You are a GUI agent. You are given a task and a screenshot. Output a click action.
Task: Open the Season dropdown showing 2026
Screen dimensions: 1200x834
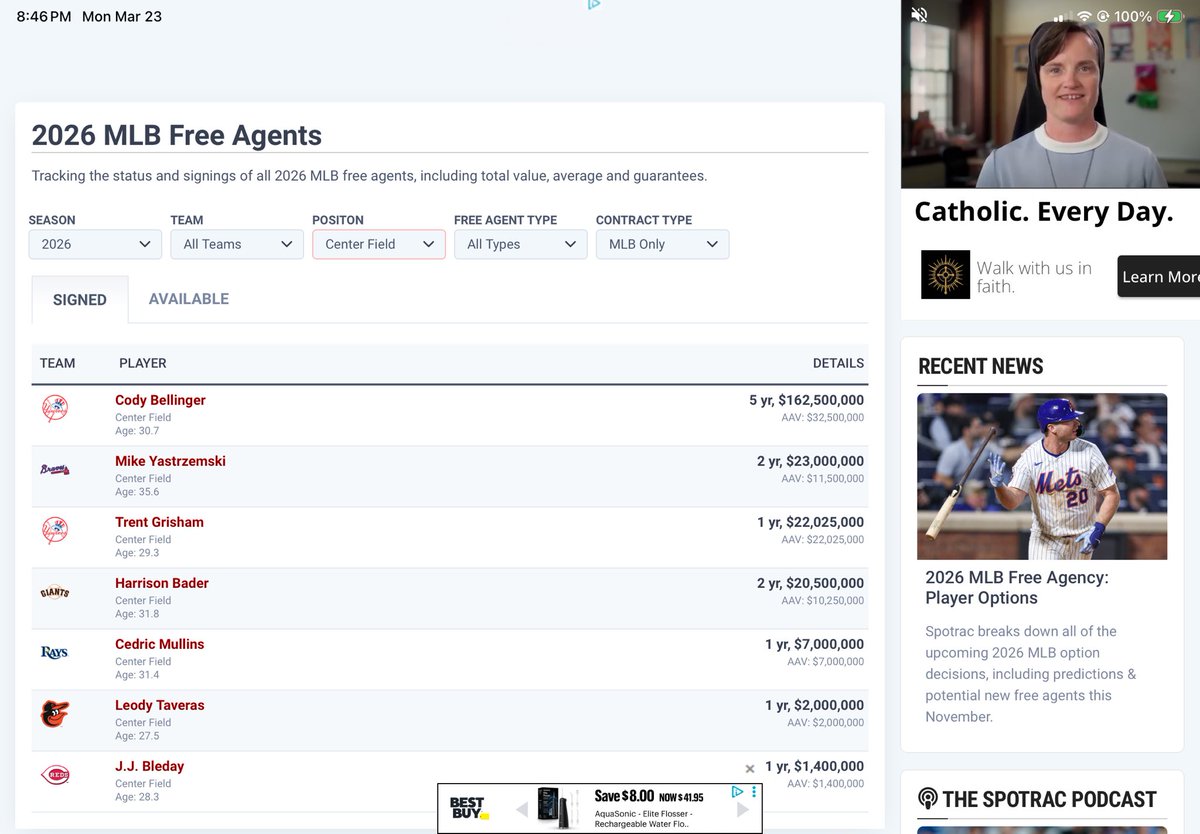coord(94,244)
